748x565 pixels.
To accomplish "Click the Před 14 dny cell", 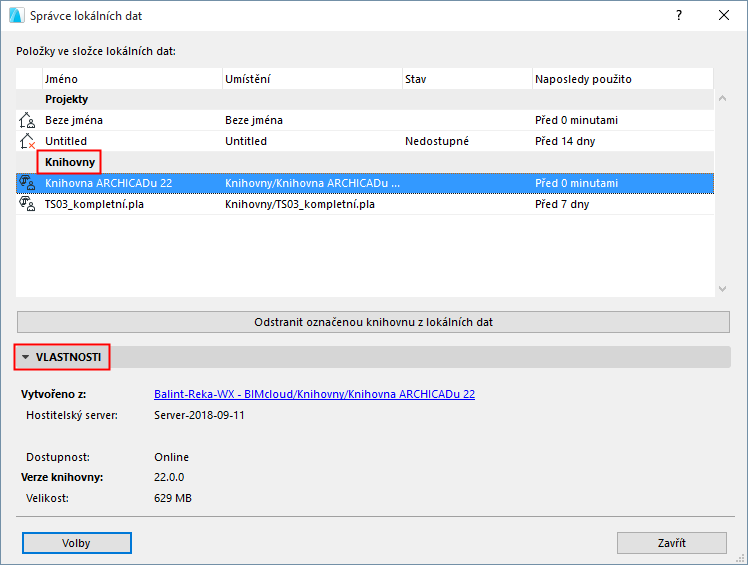I will click(x=565, y=141).
